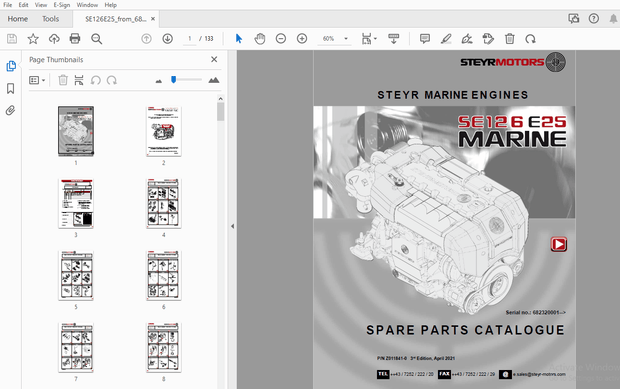Choose the Hand pan tool
The height and width of the screenshot is (389, 620).
click(260, 38)
